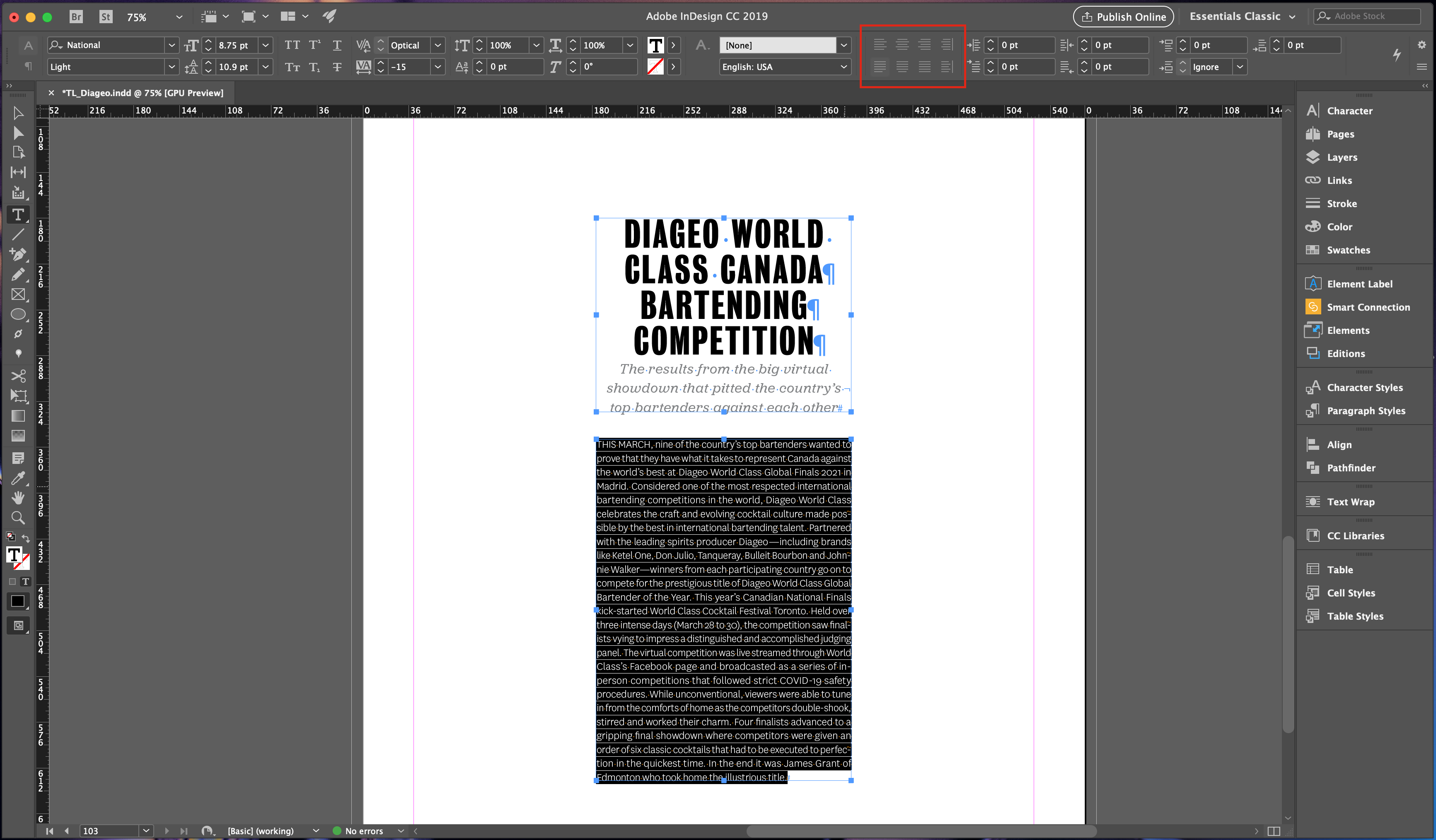Screen dimensions: 1436x840
Task: Click the text stroke none color swatch
Action: point(655,67)
